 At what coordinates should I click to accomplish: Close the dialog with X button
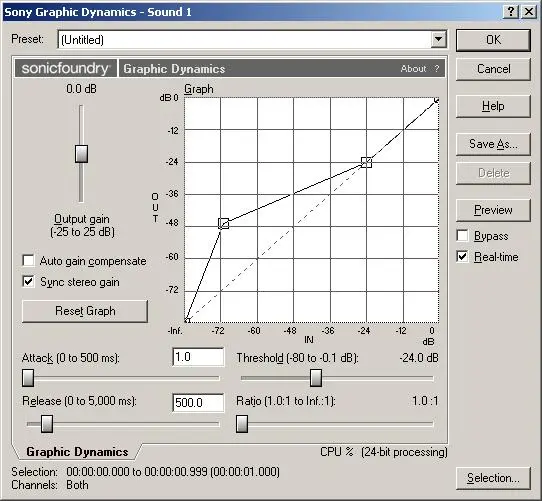[x=529, y=12]
